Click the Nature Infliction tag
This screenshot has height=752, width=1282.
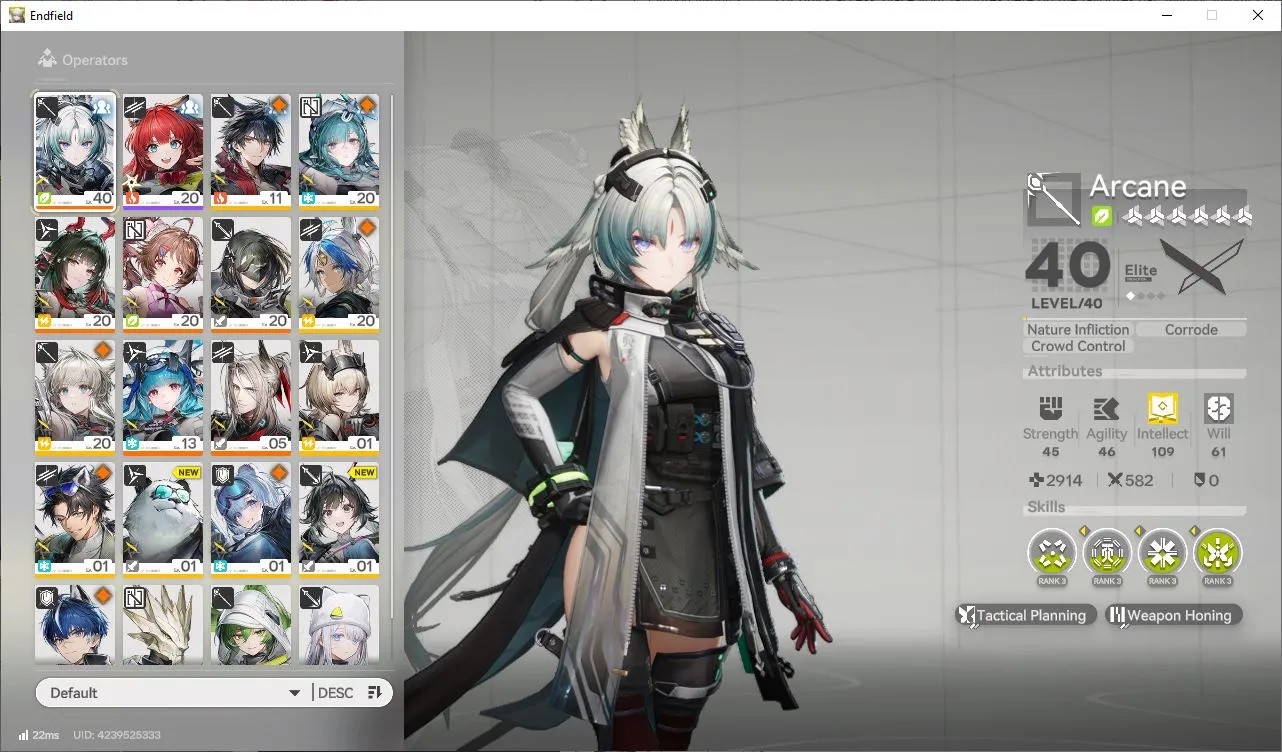(1078, 329)
